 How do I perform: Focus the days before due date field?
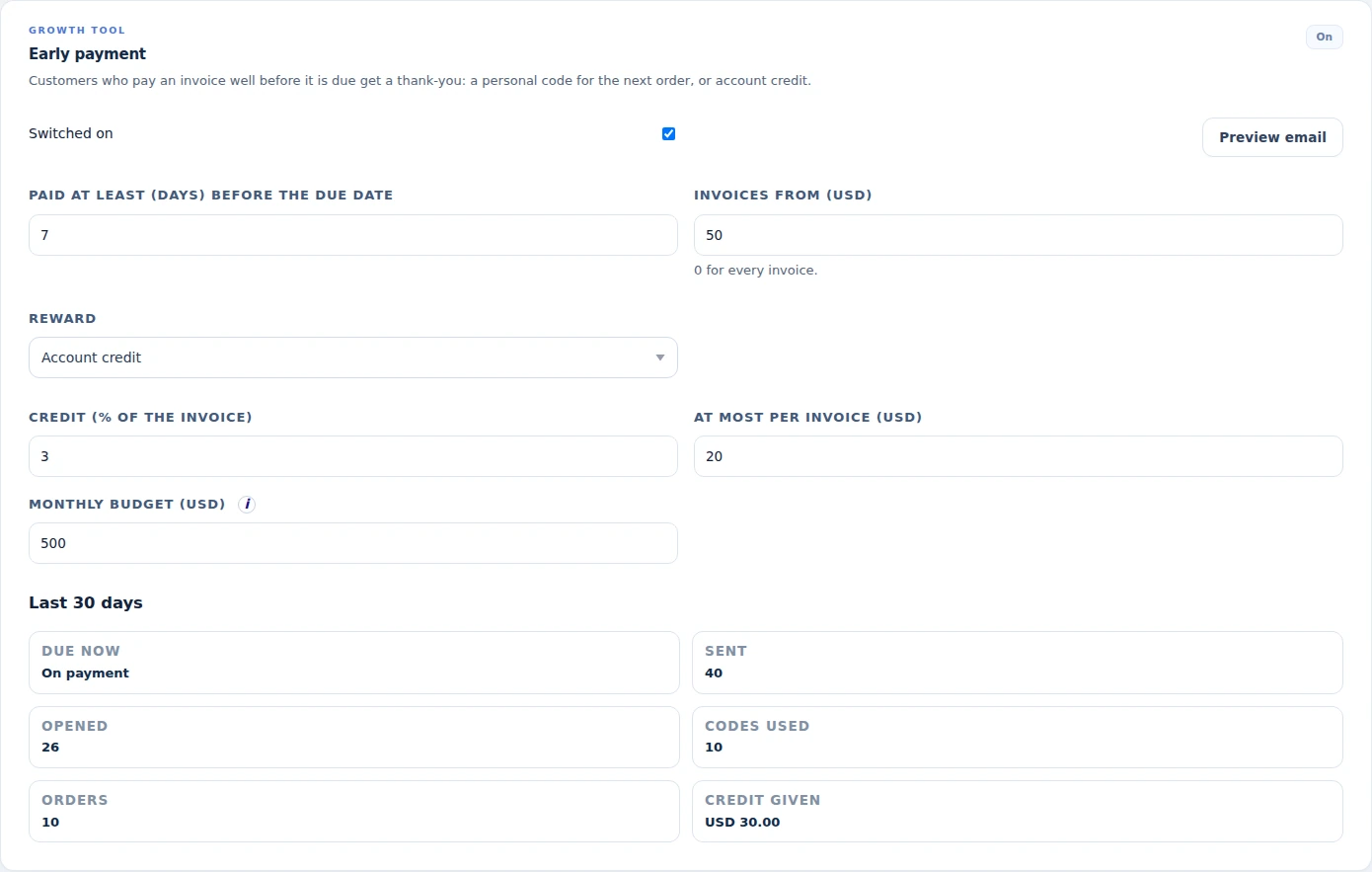(353, 235)
